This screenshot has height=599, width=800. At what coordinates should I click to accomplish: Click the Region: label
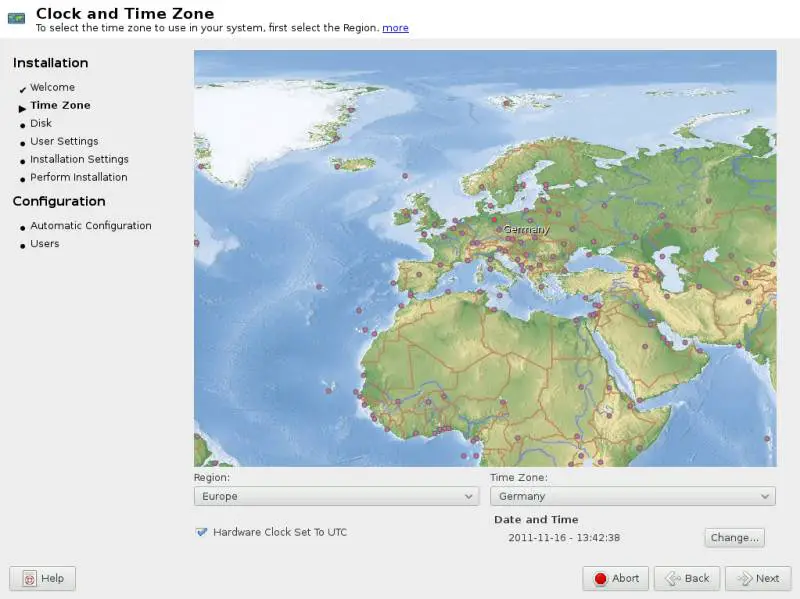point(212,478)
